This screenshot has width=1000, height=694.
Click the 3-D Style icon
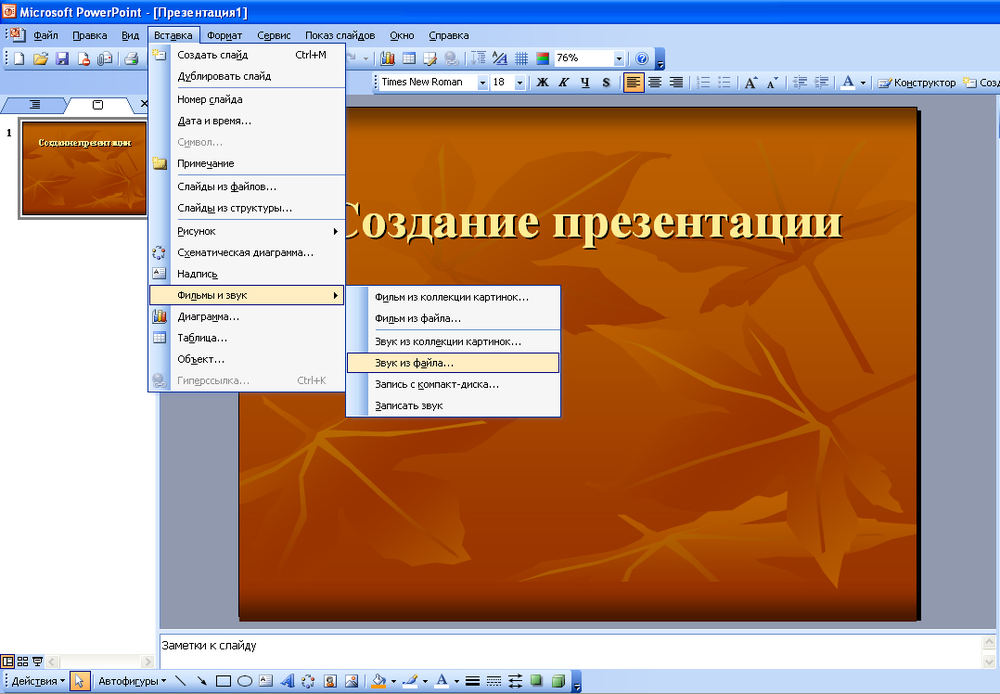tap(559, 681)
